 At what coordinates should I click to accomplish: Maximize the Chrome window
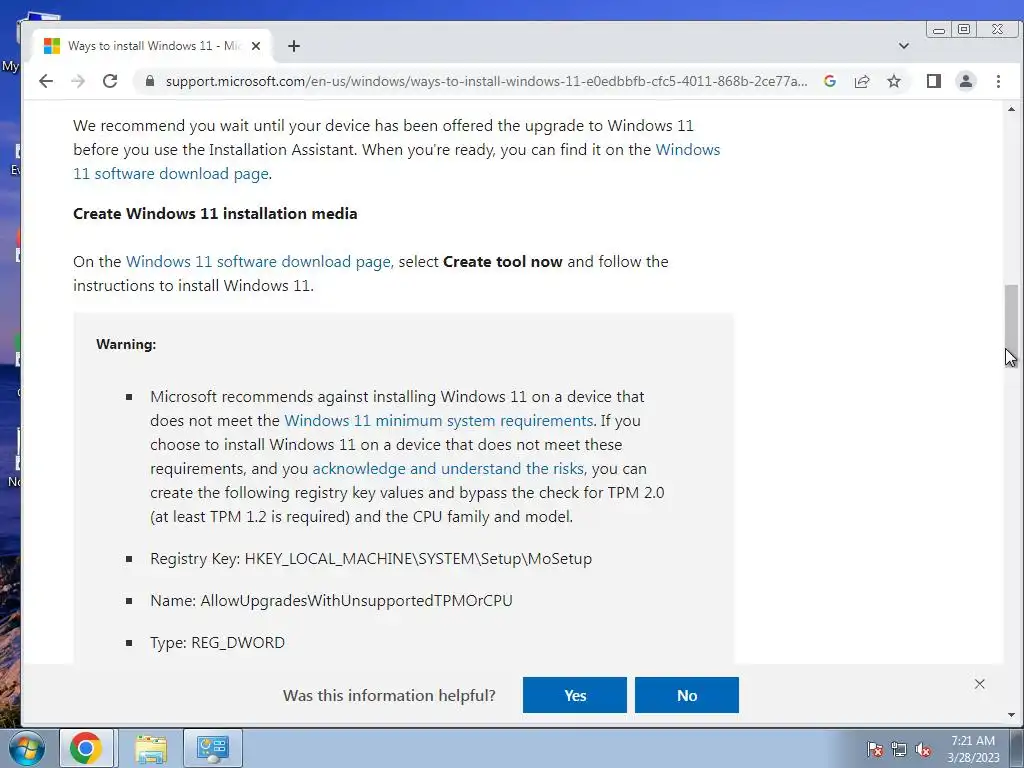964,29
